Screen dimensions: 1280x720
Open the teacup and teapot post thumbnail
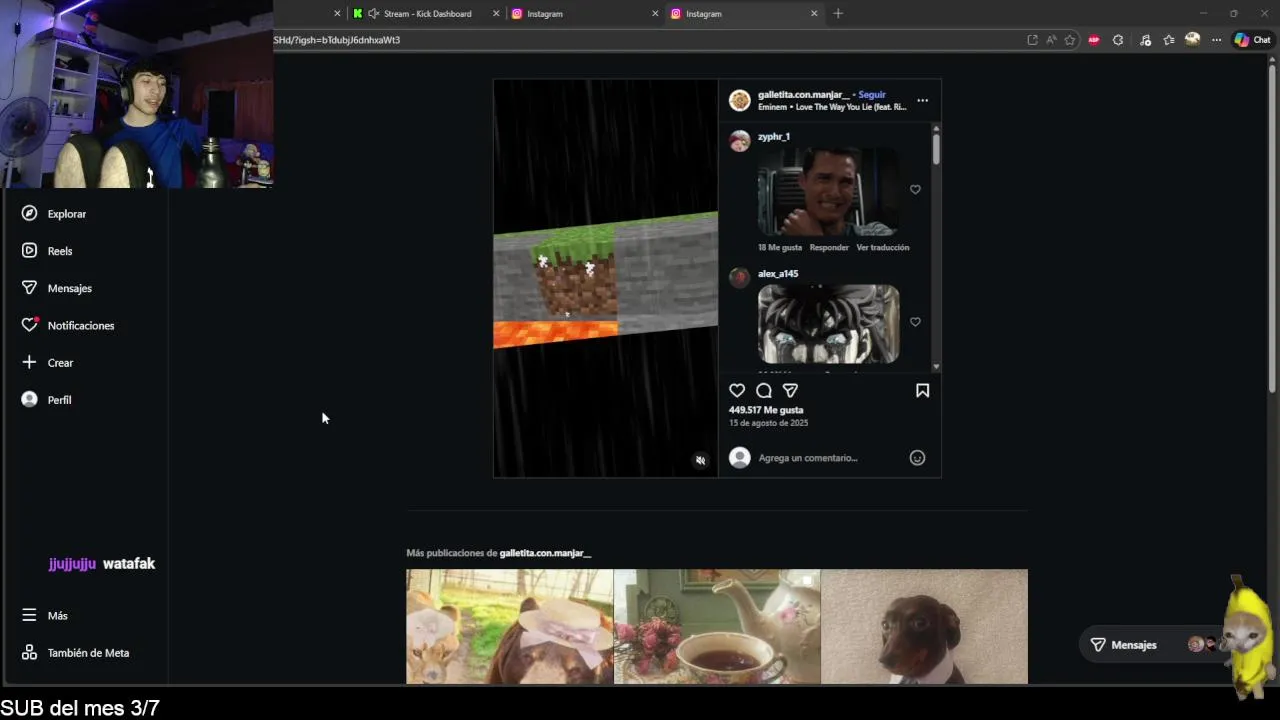click(717, 627)
